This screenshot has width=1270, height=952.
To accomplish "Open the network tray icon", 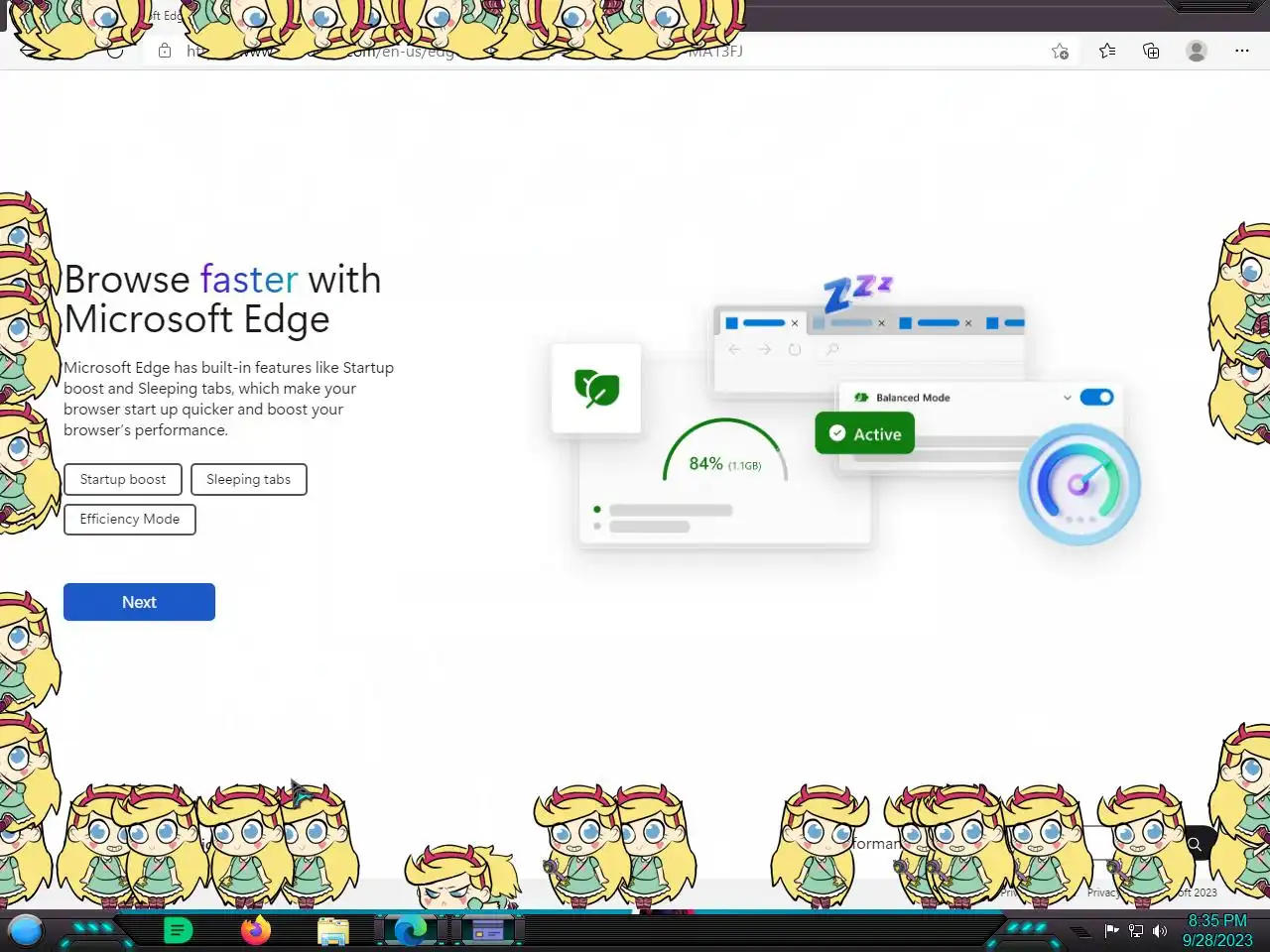I will (1136, 931).
